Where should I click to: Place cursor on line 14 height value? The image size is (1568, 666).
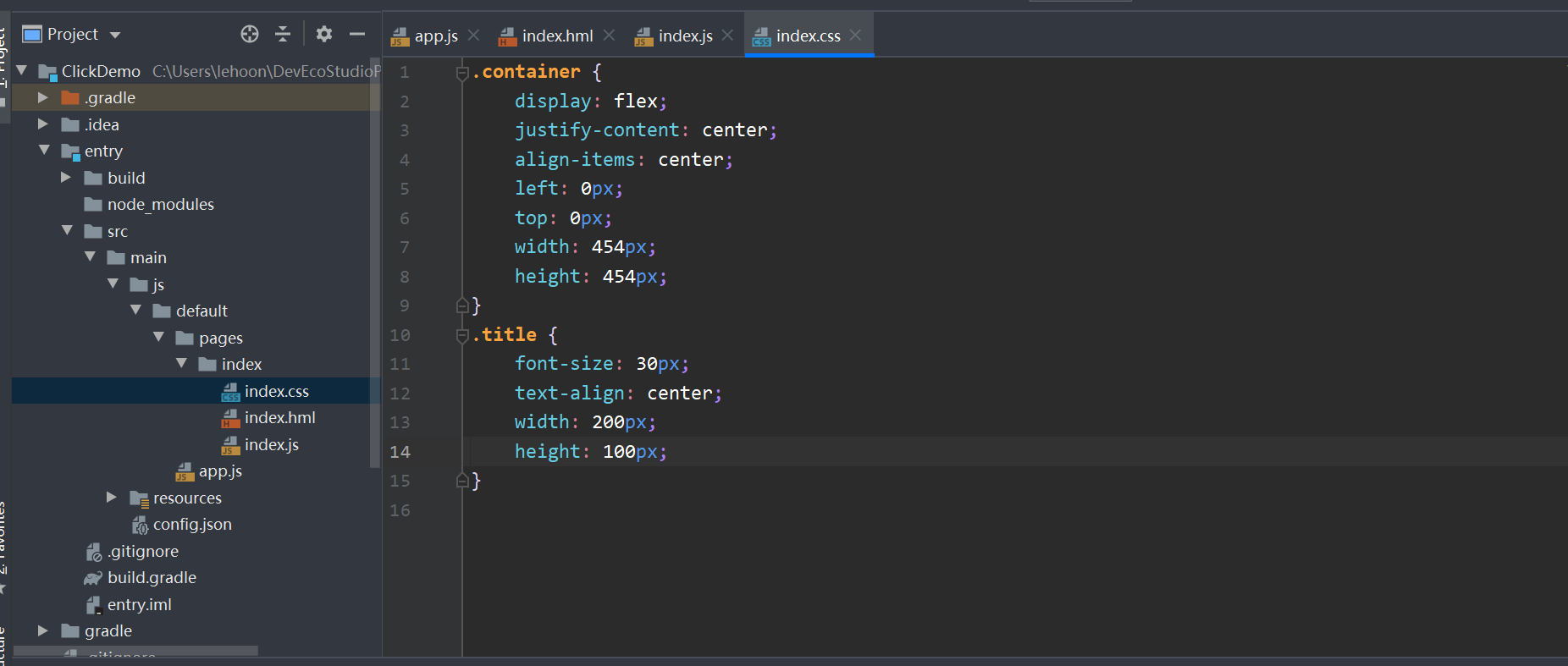[619, 452]
